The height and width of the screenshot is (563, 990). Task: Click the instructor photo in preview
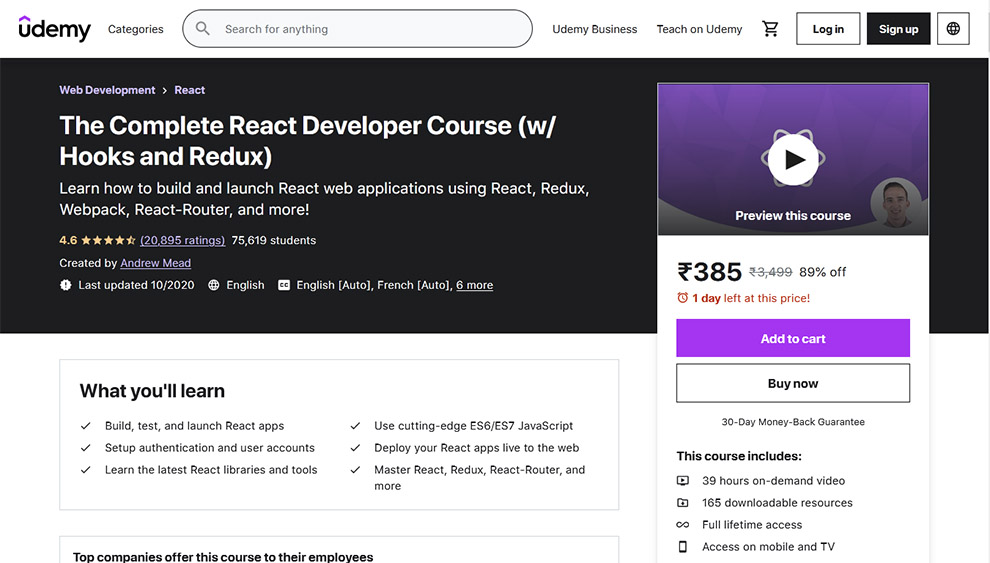click(897, 204)
